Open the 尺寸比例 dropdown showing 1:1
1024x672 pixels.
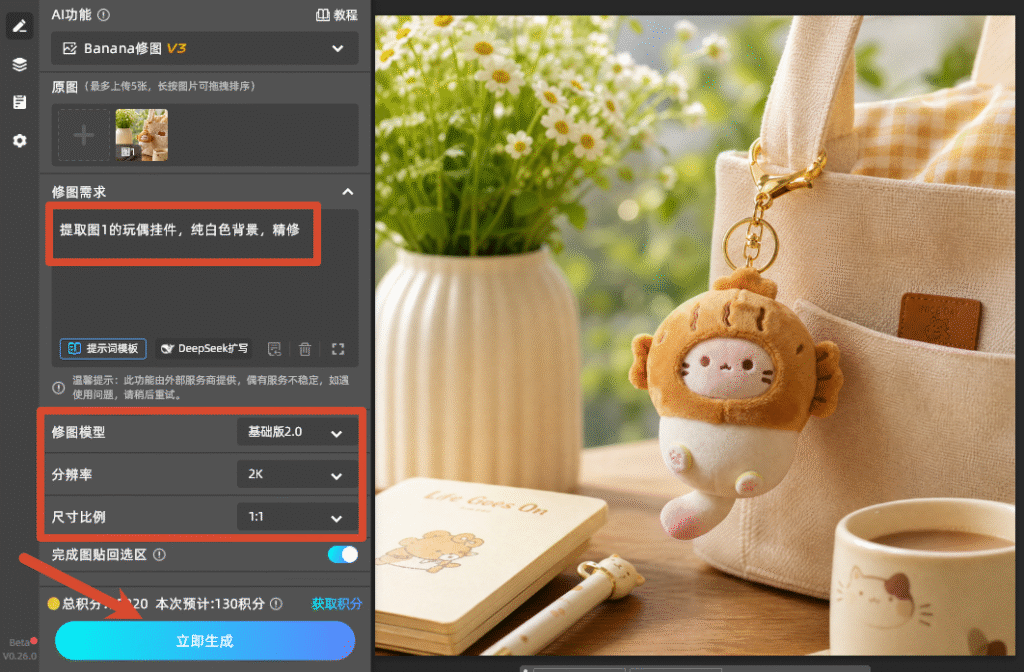click(297, 517)
